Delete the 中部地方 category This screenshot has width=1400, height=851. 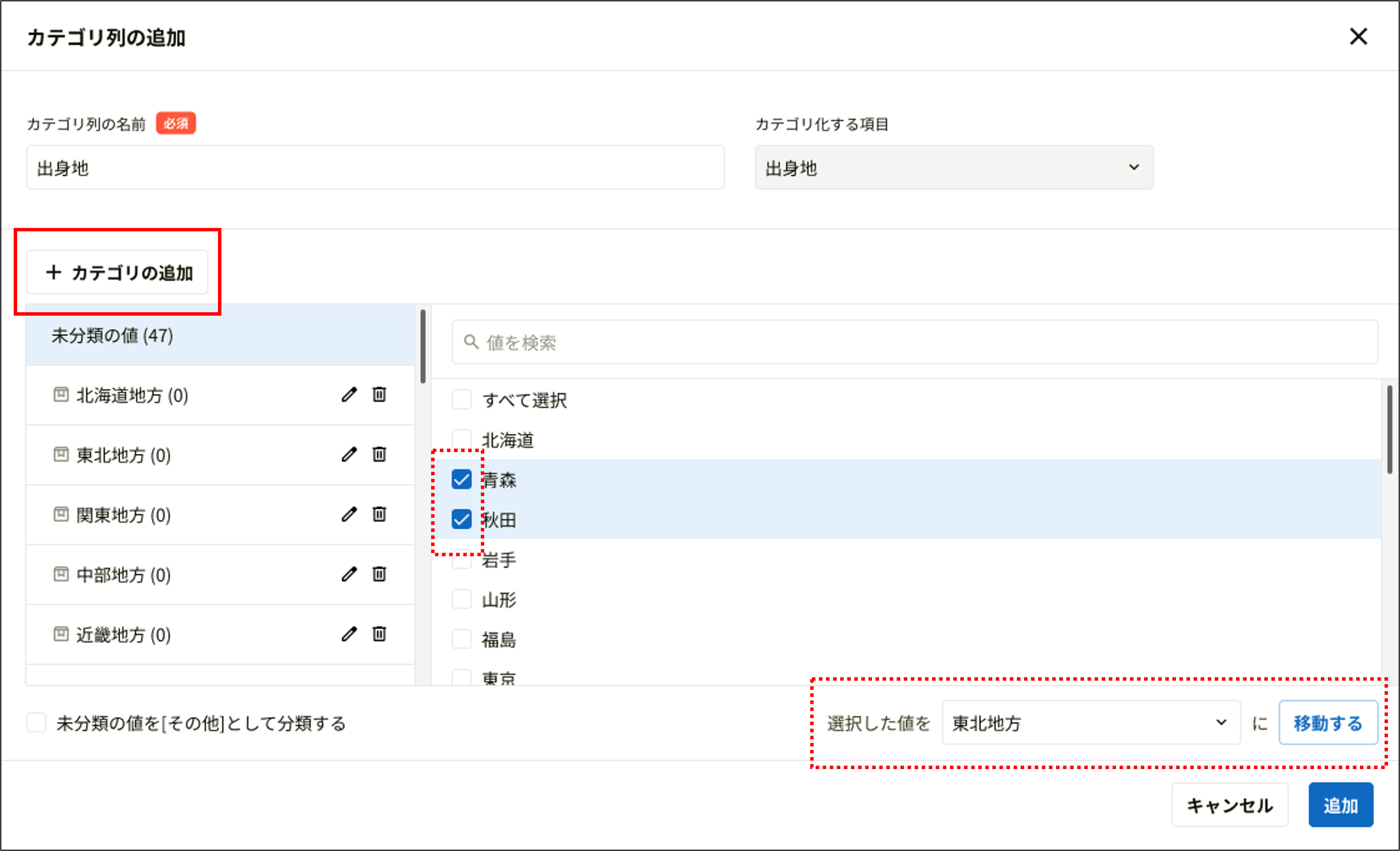379,574
